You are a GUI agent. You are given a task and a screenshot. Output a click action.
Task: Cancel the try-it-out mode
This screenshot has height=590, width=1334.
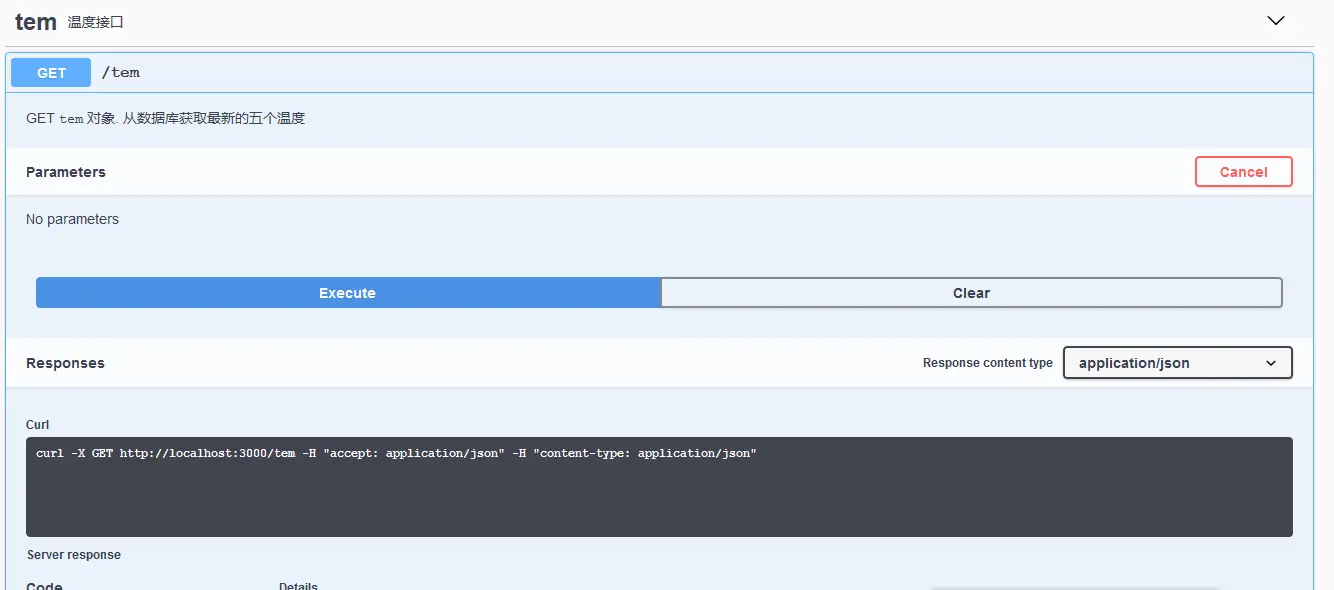point(1243,172)
